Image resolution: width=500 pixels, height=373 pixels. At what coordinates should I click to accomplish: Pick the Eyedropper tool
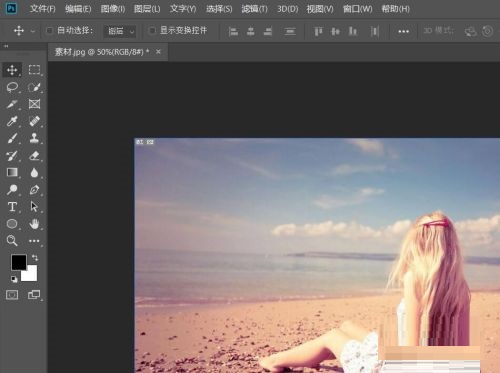[x=12, y=121]
